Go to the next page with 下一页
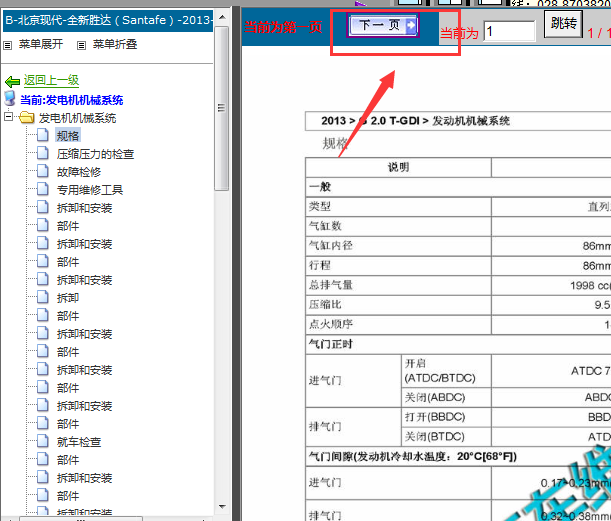 [383, 25]
